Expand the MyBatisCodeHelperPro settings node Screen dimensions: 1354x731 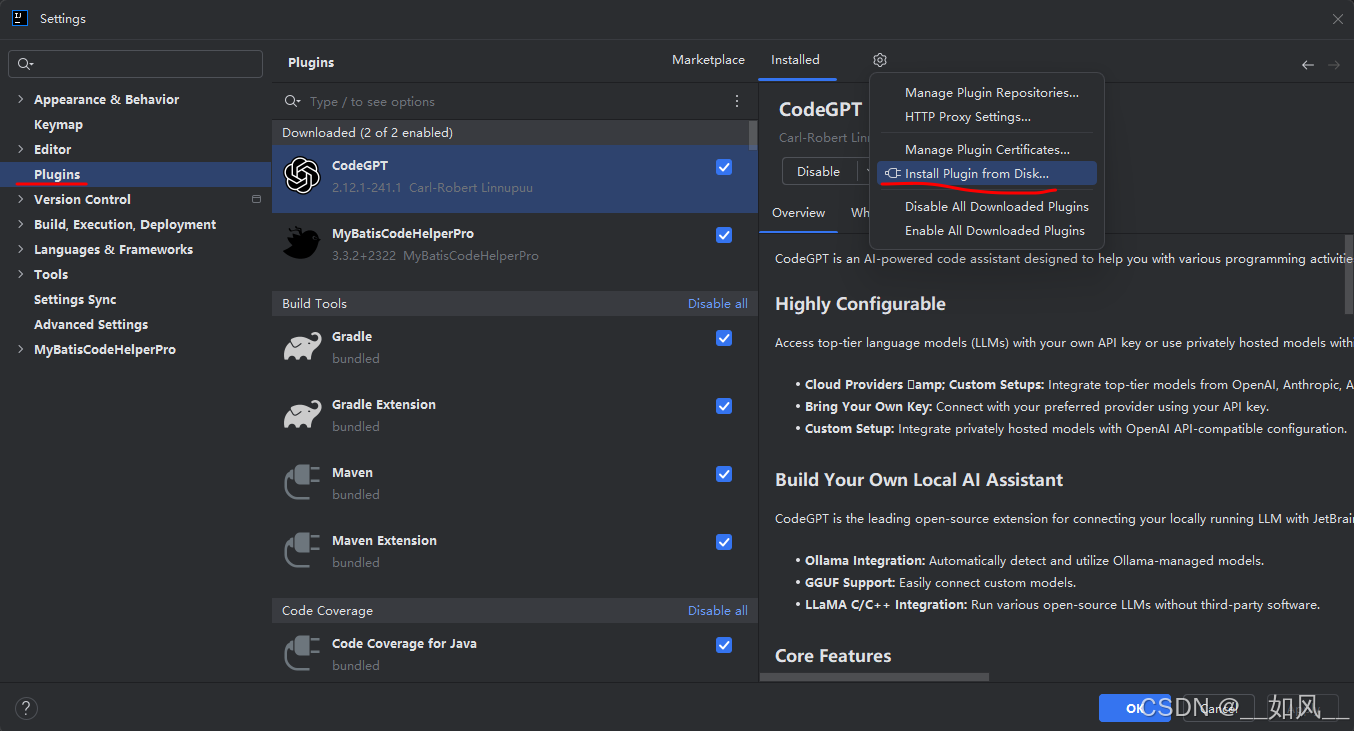coord(20,349)
